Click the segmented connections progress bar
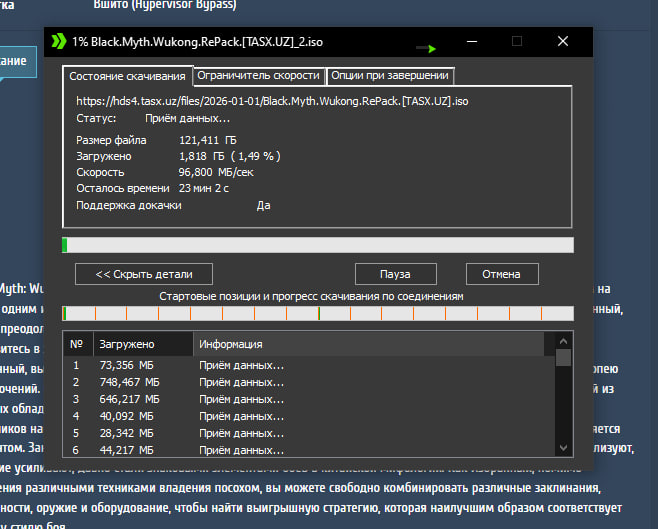The width and height of the screenshot is (658, 529). tap(317, 313)
